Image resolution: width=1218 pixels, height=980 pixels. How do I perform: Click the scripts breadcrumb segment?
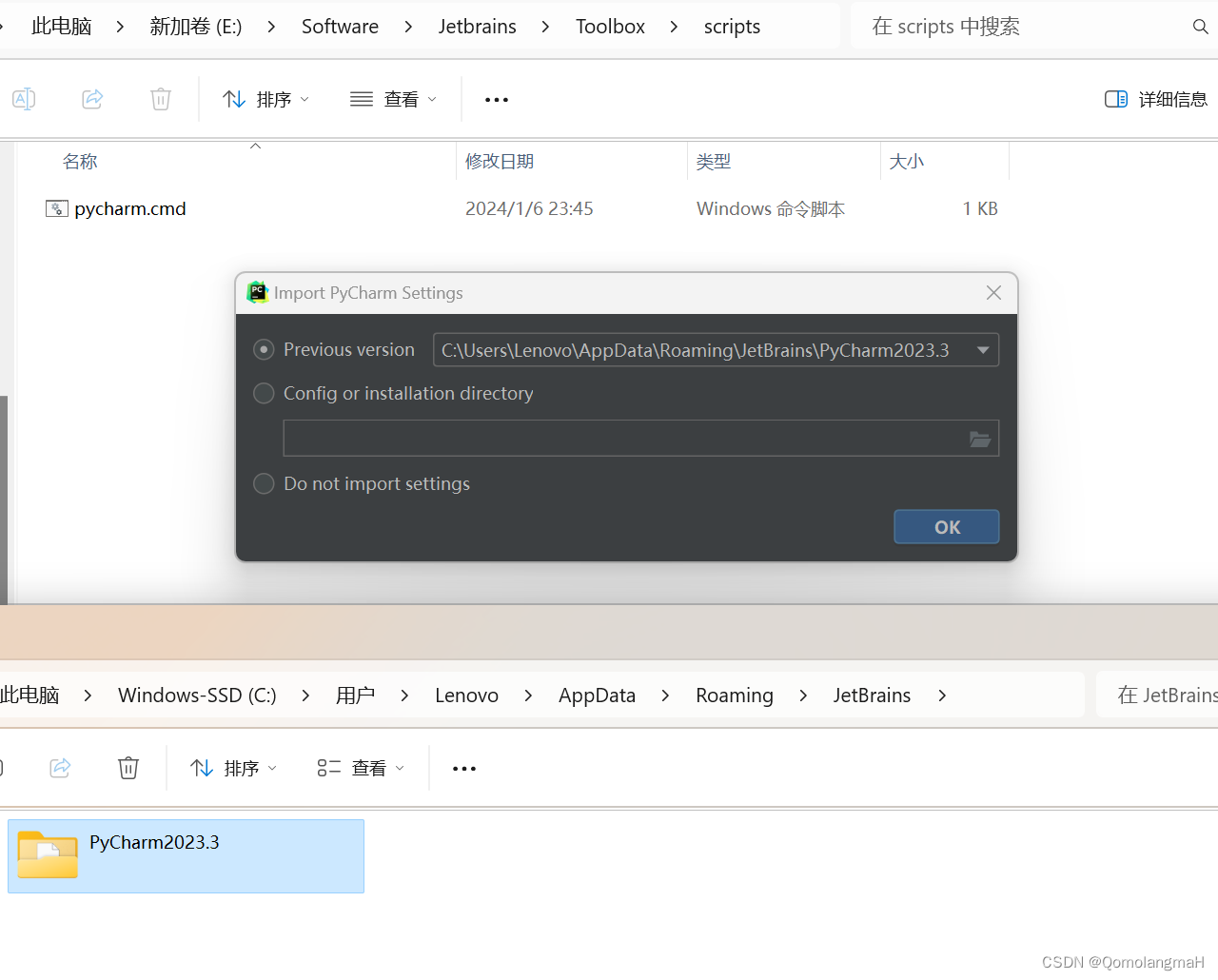[732, 27]
